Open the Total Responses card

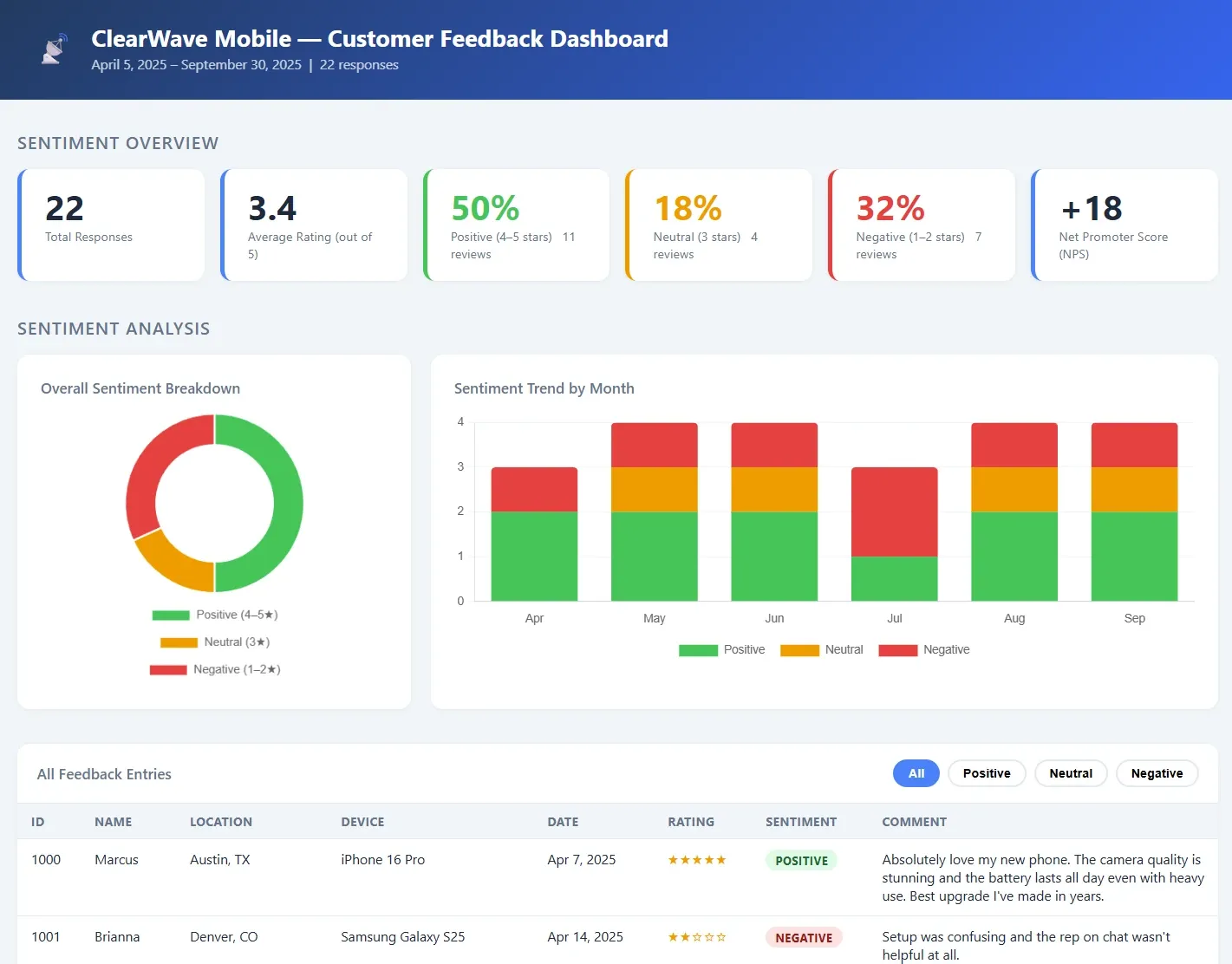[111, 225]
